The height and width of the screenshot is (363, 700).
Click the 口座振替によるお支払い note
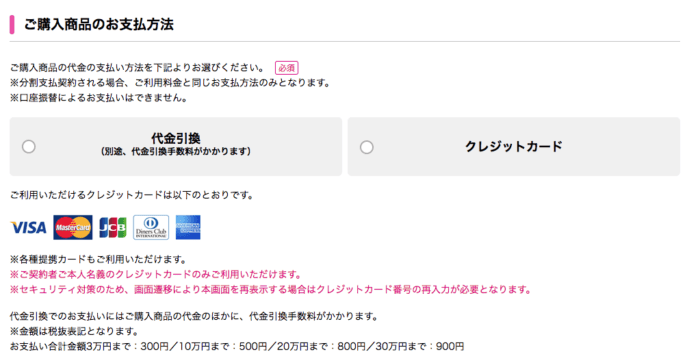[x=98, y=98]
